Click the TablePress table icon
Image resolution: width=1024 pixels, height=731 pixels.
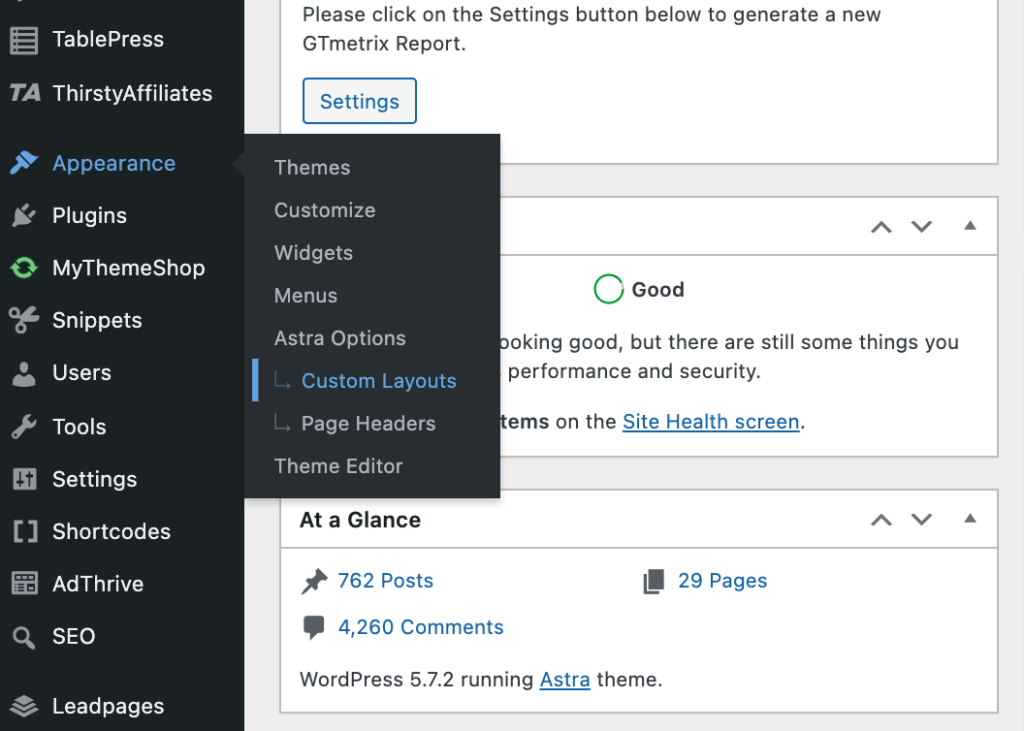click(x=24, y=40)
